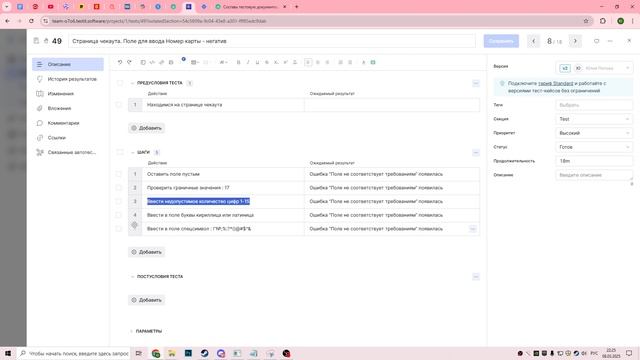Open the text color tool
This screenshot has height=360, width=640.
pos(363,62)
